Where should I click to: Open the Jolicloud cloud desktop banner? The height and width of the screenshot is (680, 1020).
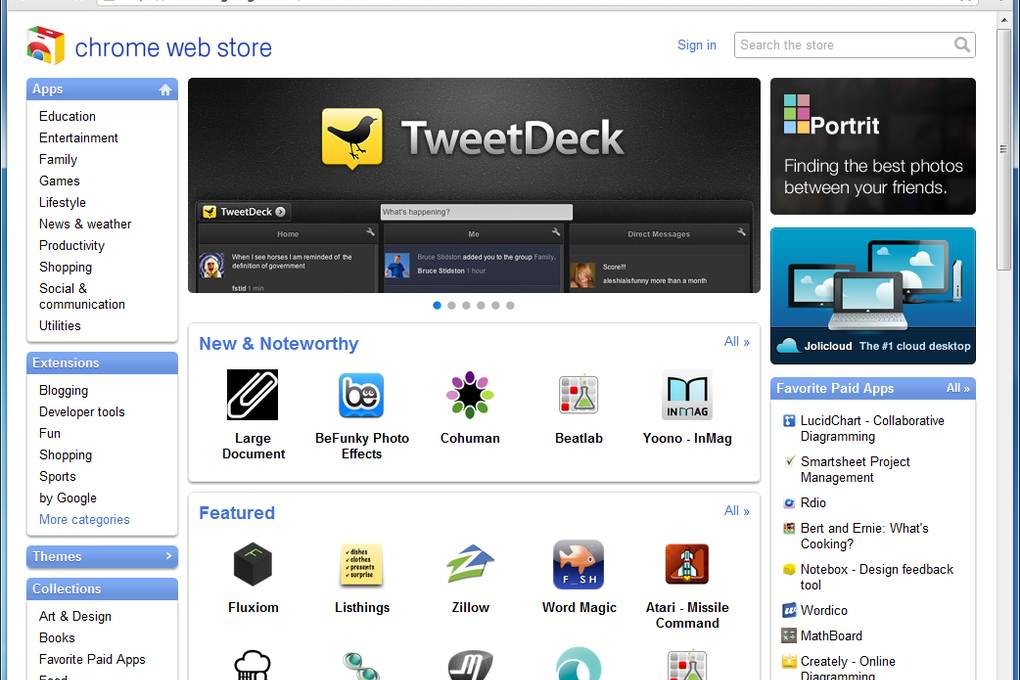(x=872, y=295)
